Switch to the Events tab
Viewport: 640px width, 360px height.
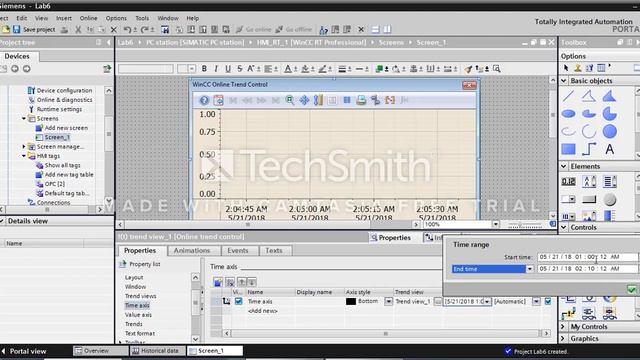tap(238, 250)
